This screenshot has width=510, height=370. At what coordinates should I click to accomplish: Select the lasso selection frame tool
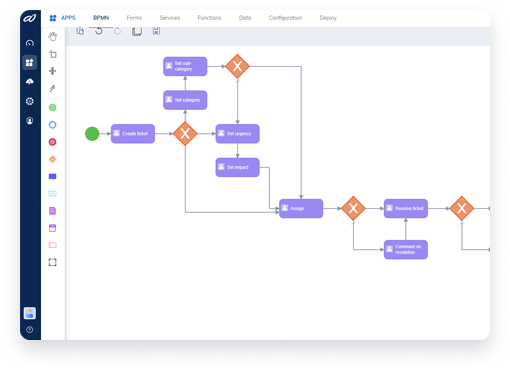(x=52, y=262)
